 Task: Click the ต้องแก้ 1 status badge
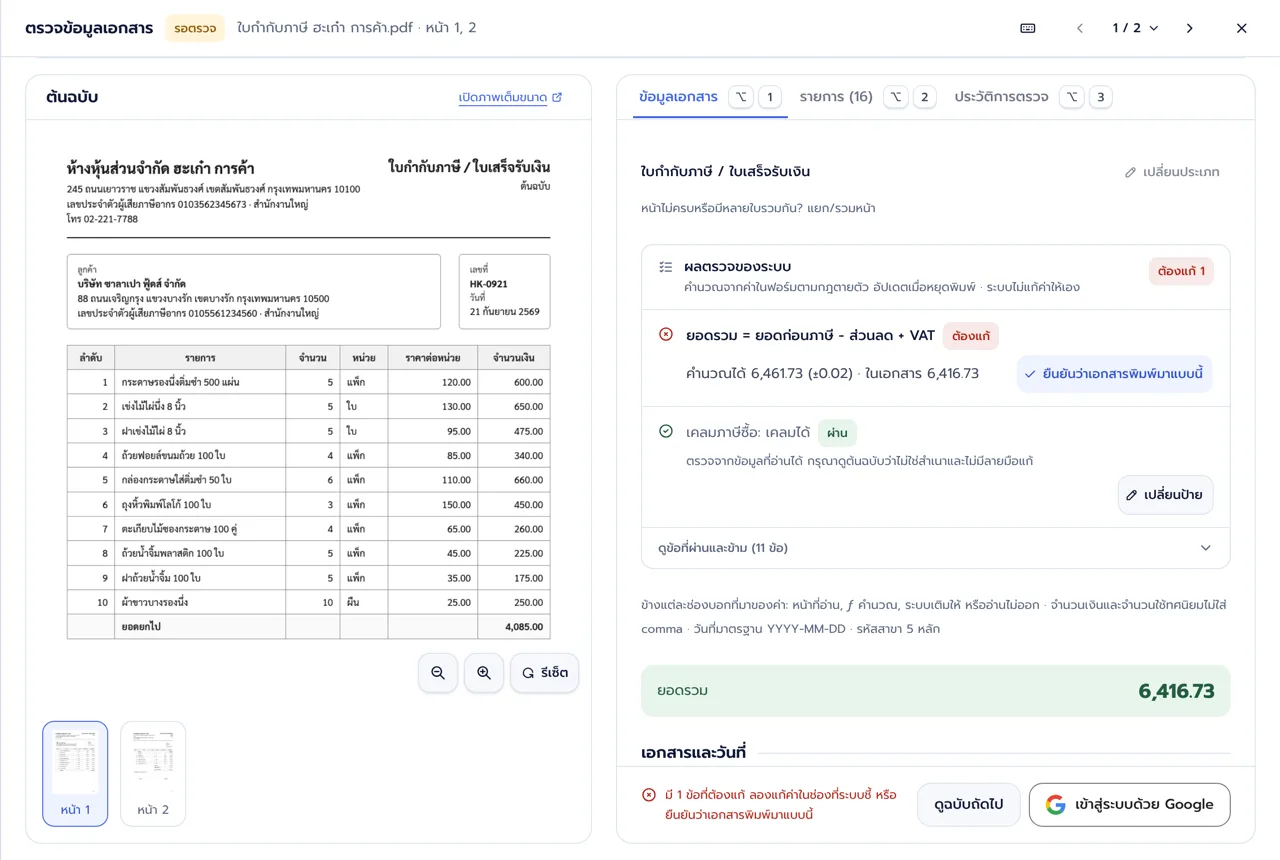pos(1181,271)
